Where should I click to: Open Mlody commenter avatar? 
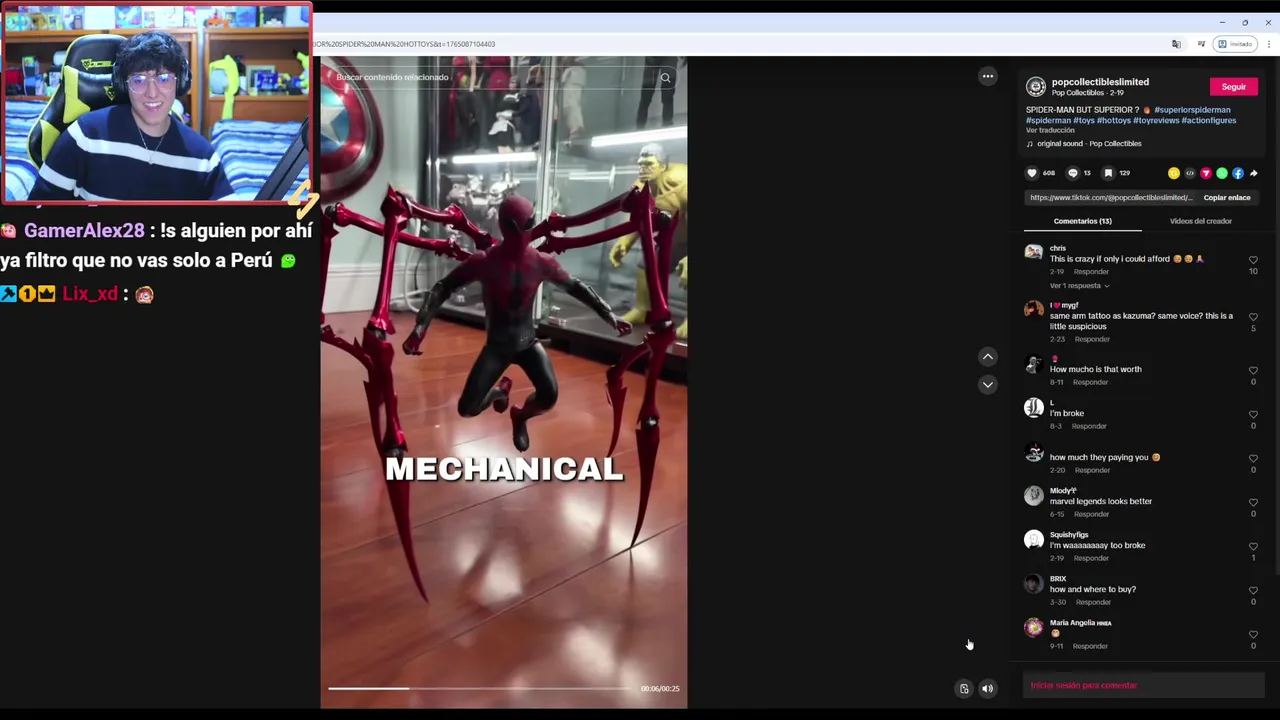[x=1034, y=496]
